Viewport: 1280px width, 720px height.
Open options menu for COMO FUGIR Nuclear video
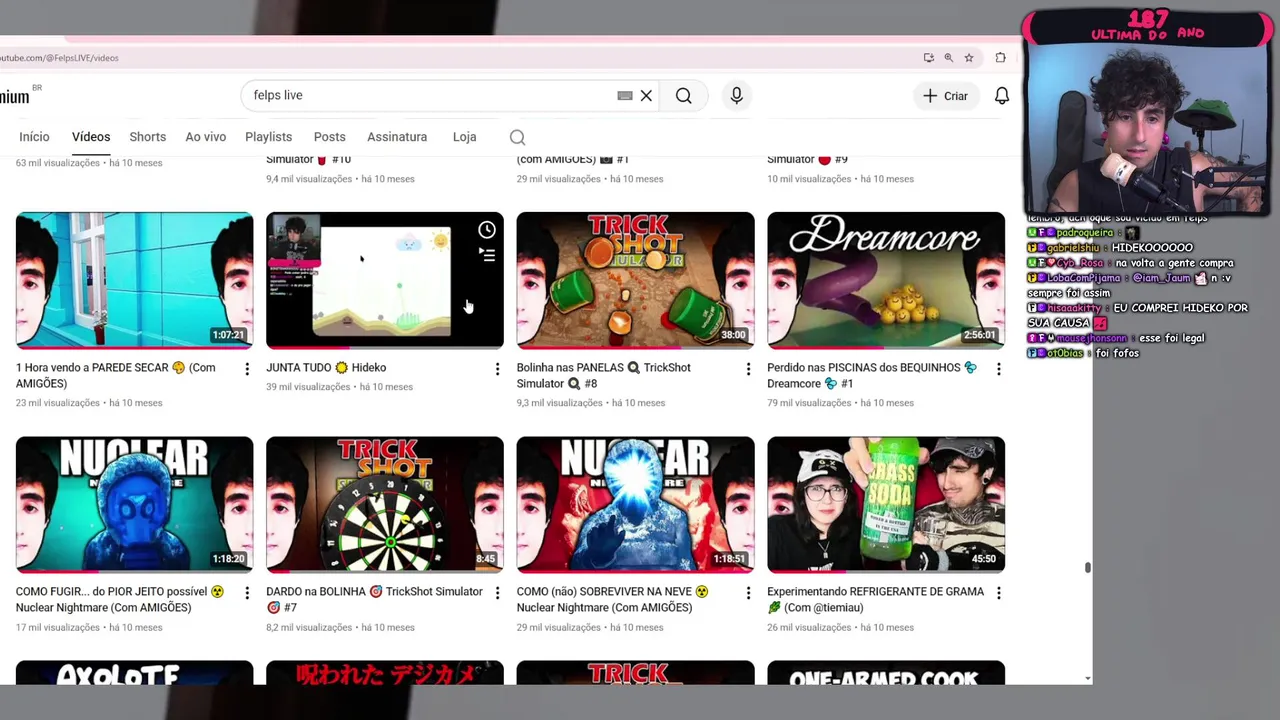click(x=247, y=593)
